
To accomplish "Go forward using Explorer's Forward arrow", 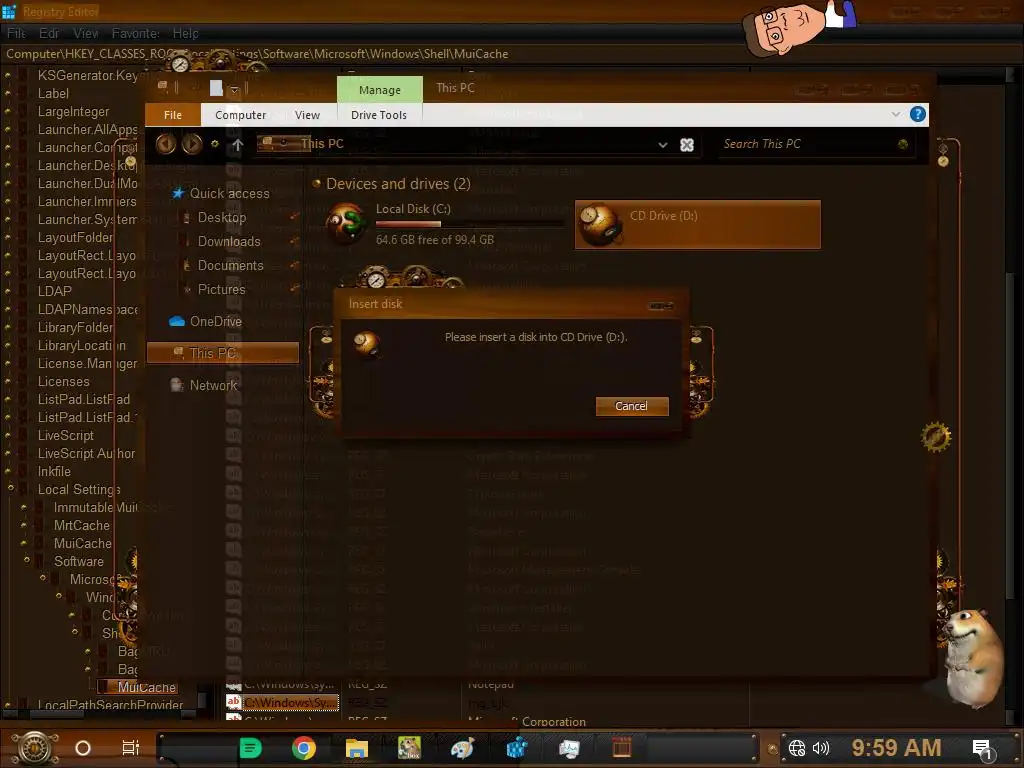I will 191,144.
